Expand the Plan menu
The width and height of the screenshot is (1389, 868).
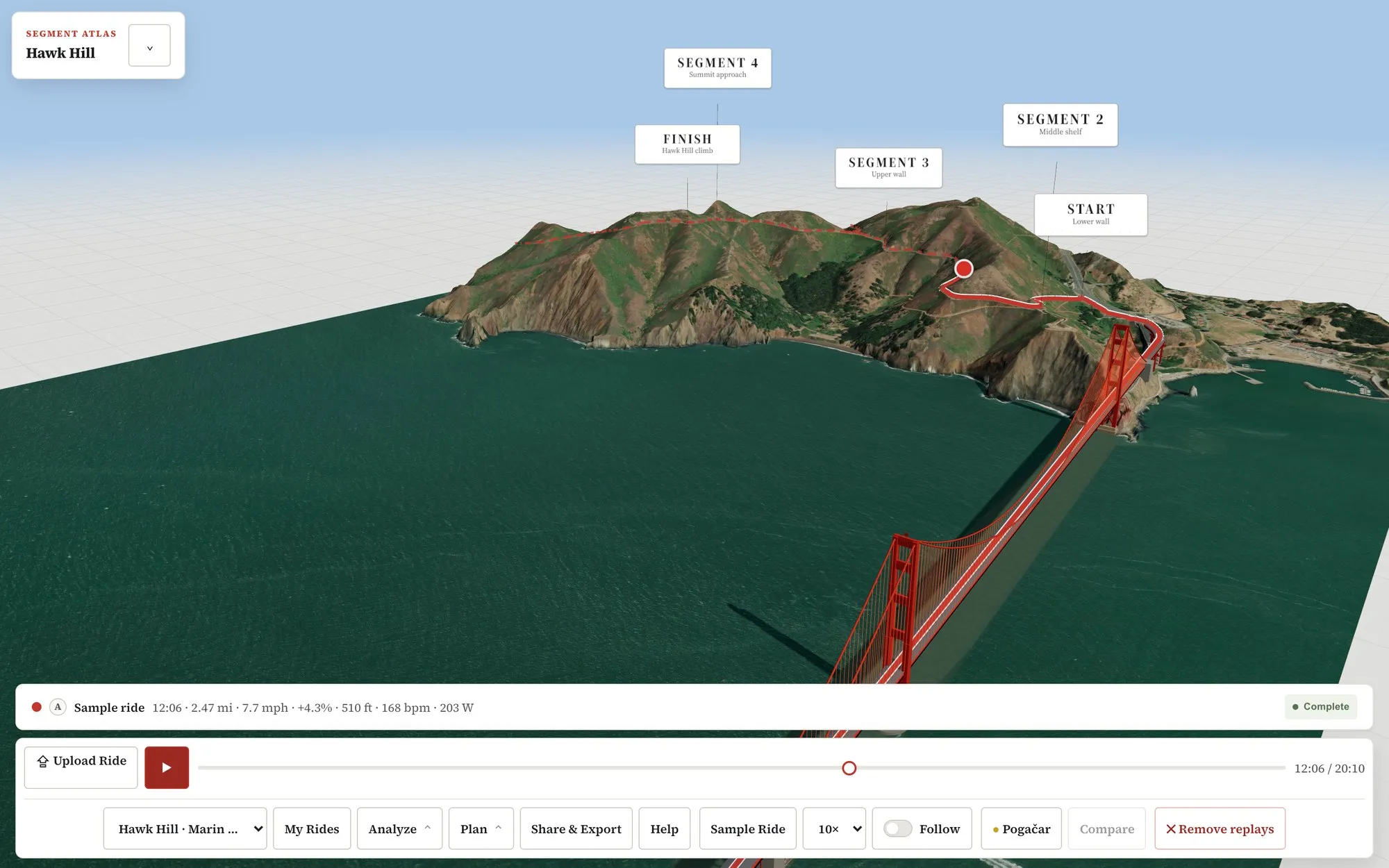[481, 828]
